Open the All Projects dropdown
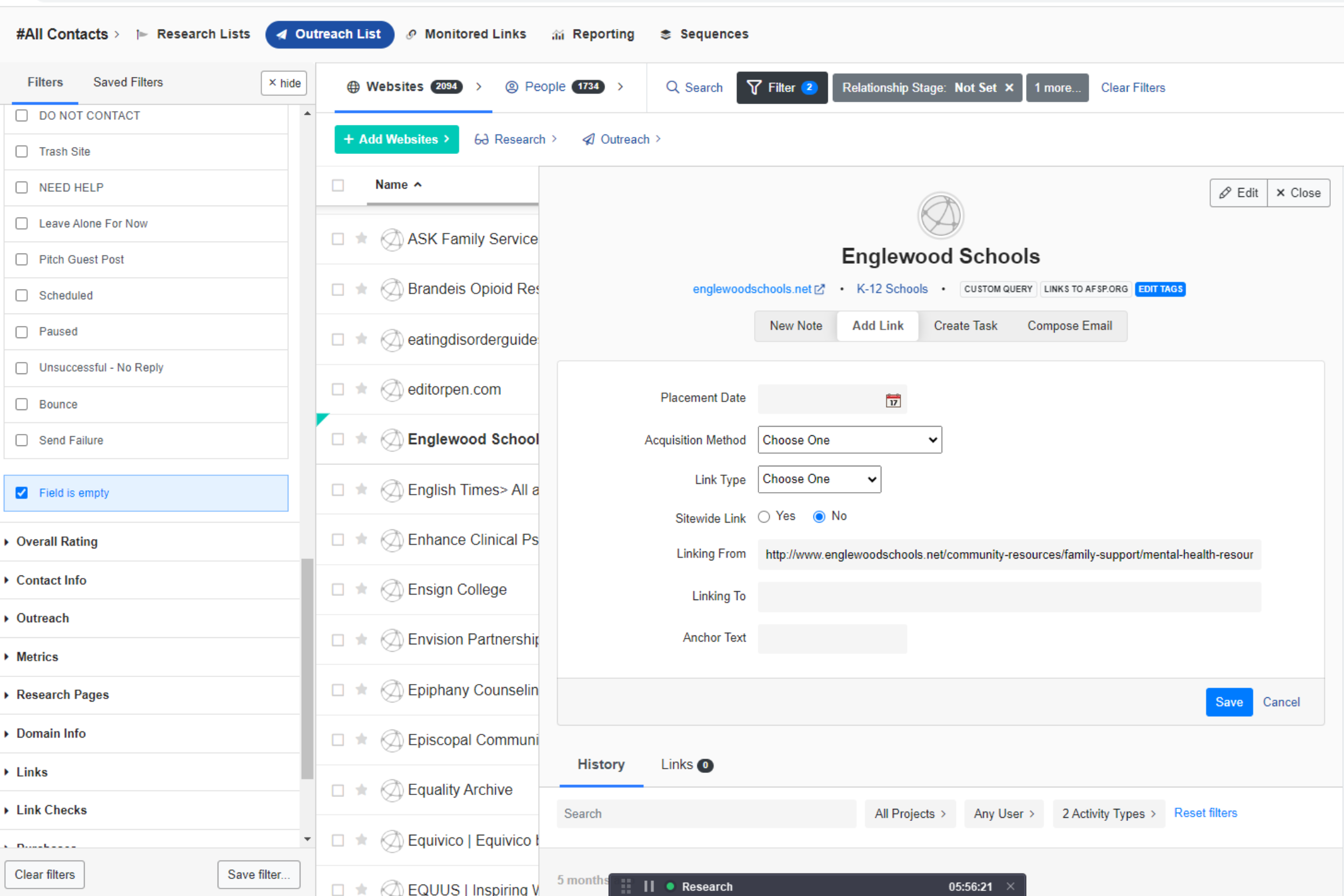 click(910, 813)
